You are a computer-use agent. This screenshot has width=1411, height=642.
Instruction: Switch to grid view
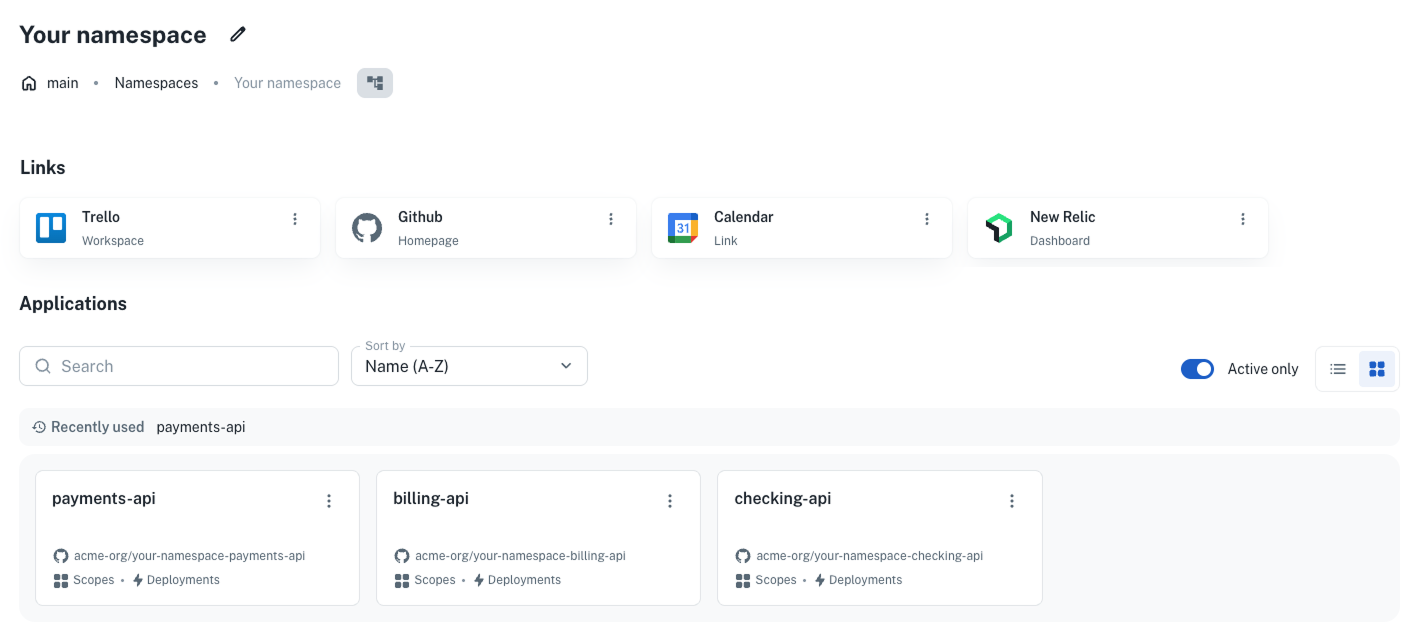click(1377, 369)
